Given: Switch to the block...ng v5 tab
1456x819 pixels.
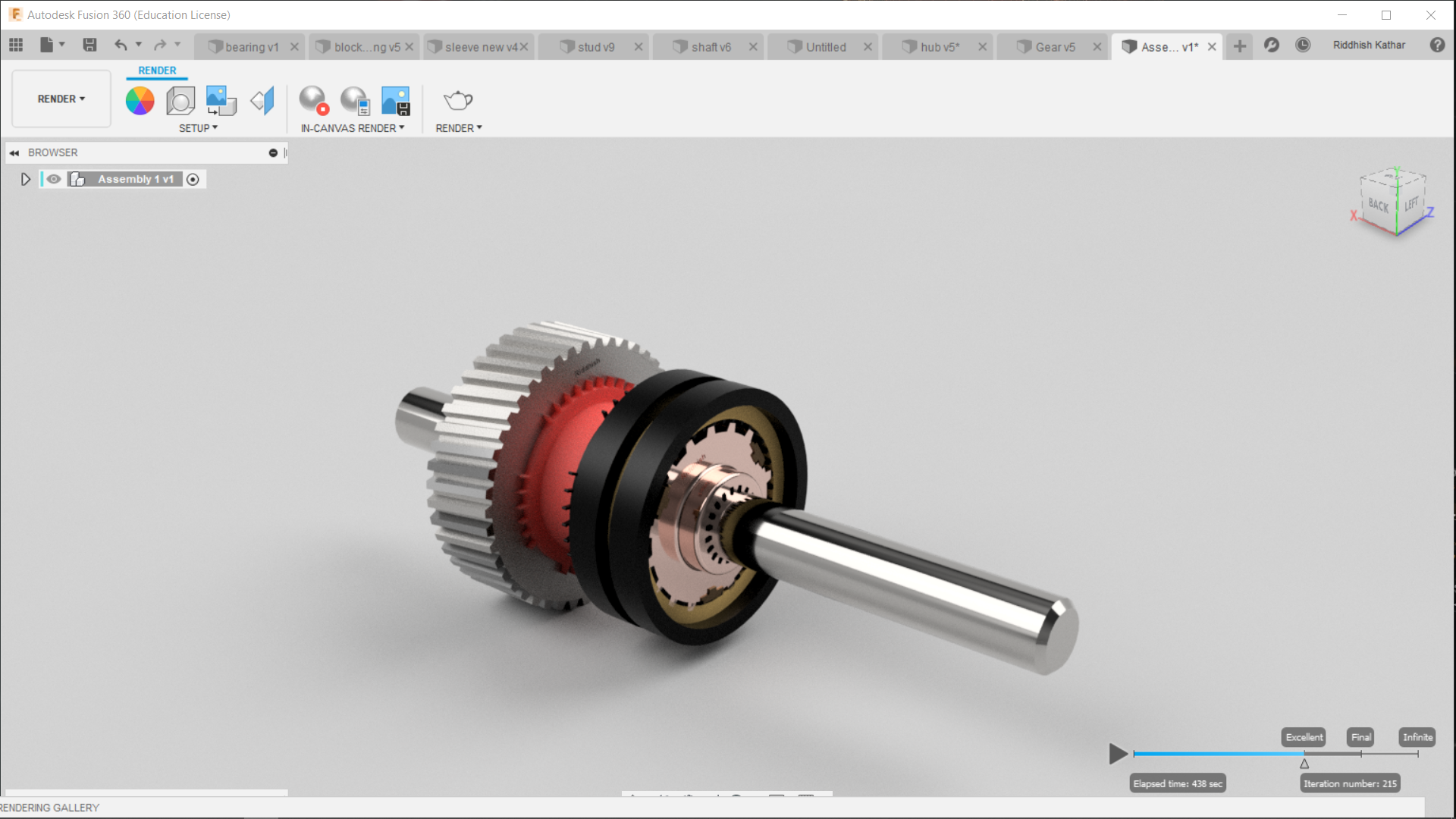Looking at the screenshot, I should 358,47.
